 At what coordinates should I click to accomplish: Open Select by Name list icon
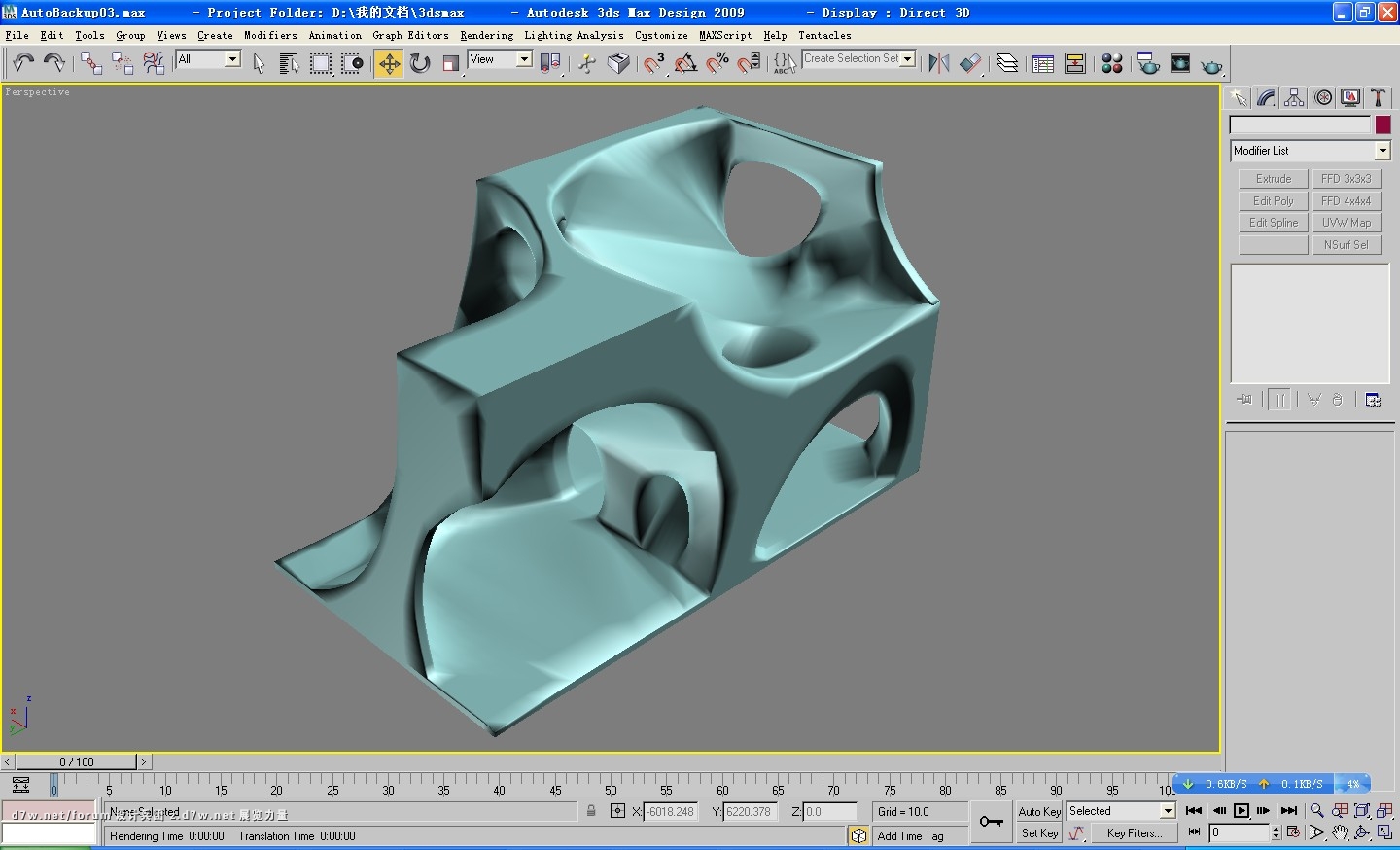tap(289, 63)
